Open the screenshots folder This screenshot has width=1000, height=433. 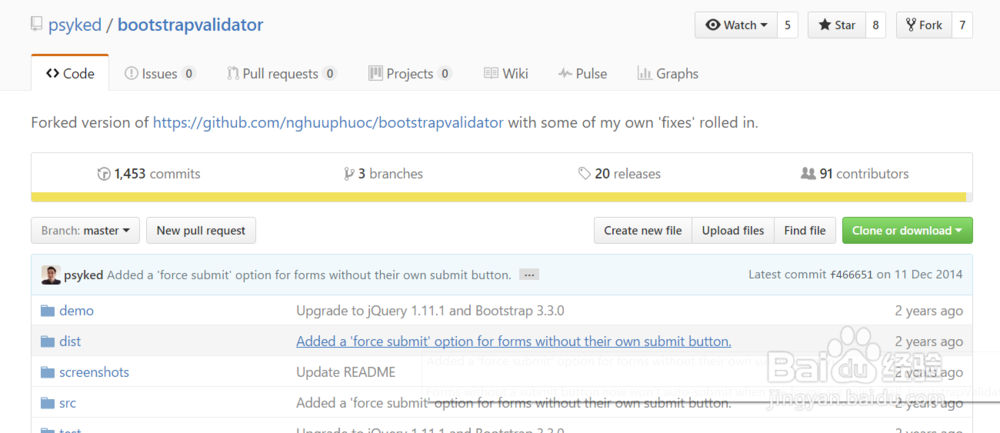click(94, 372)
